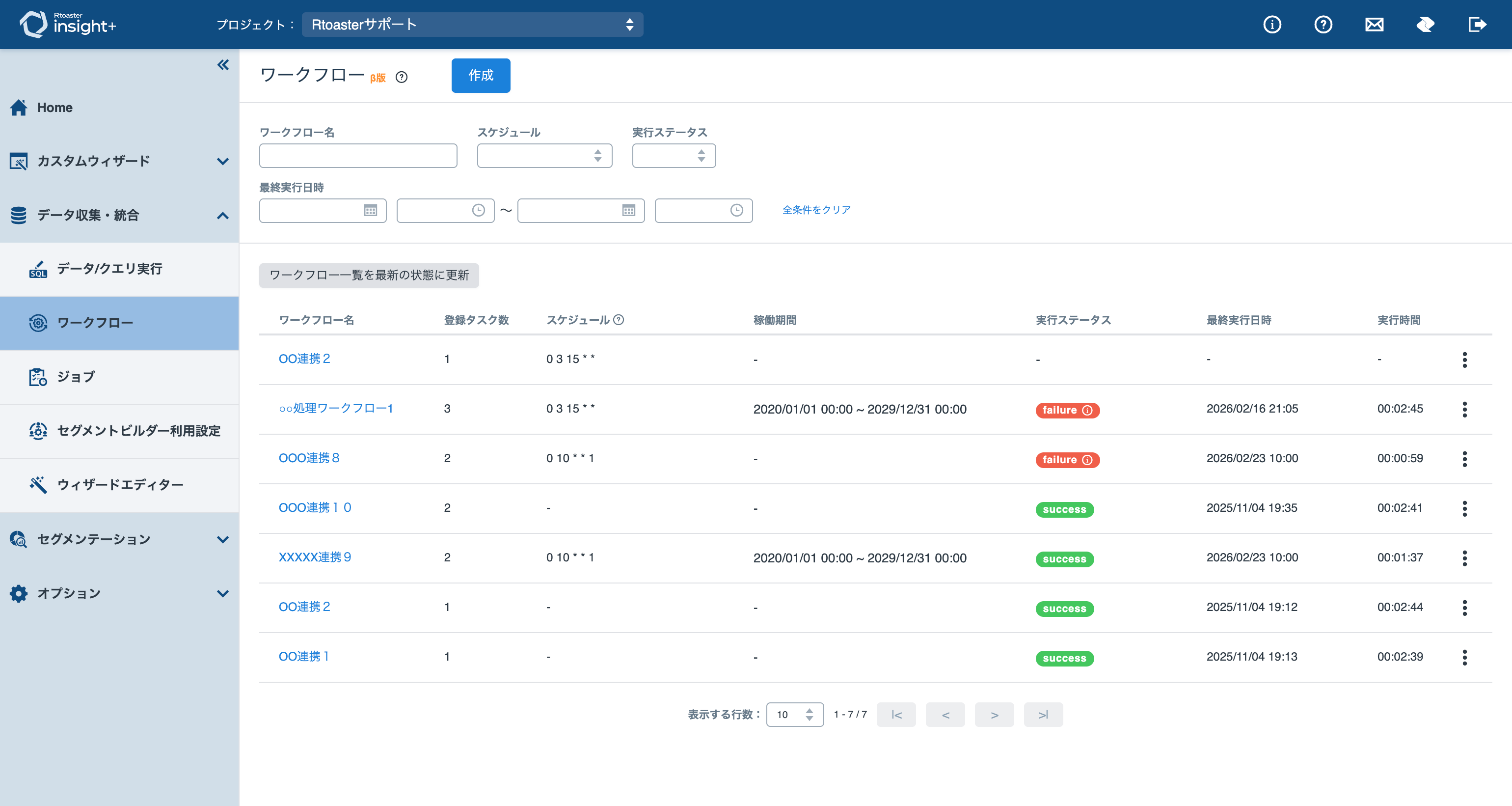1512x806 pixels.
Task: Open the rows-per-page dropdown showing 10
Action: click(x=795, y=714)
